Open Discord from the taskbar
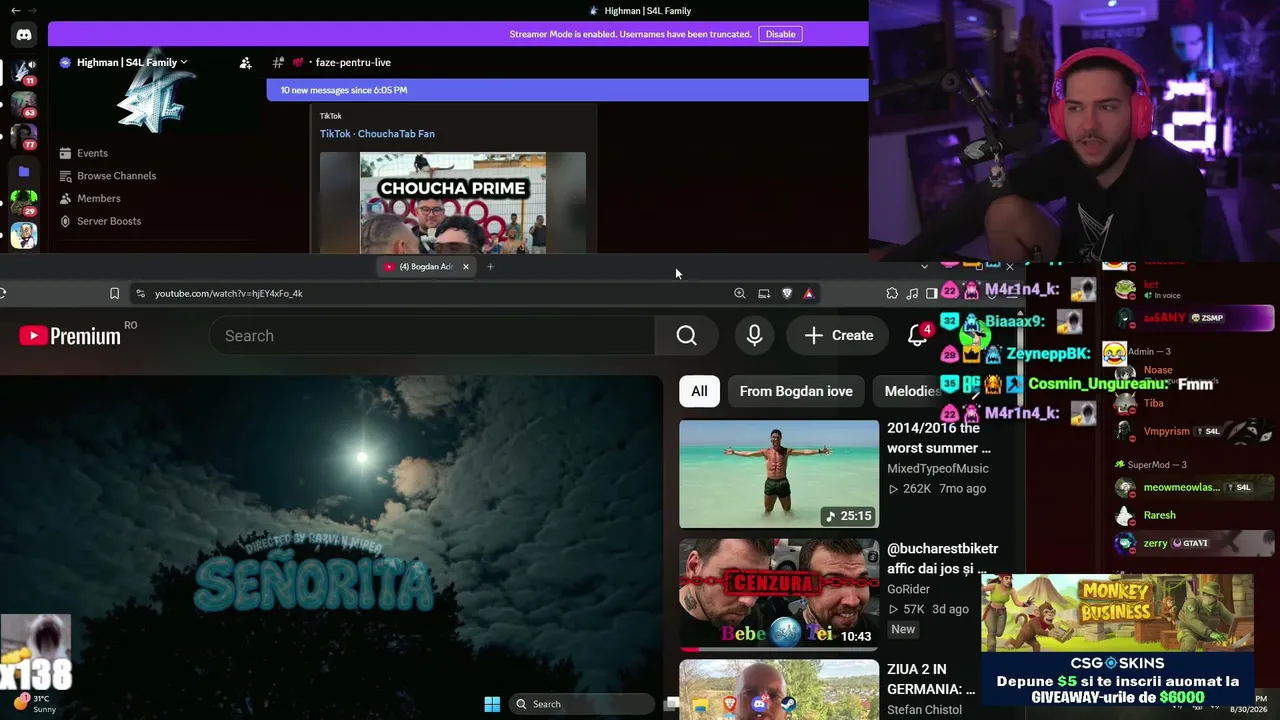The image size is (1280, 720). pos(759,705)
